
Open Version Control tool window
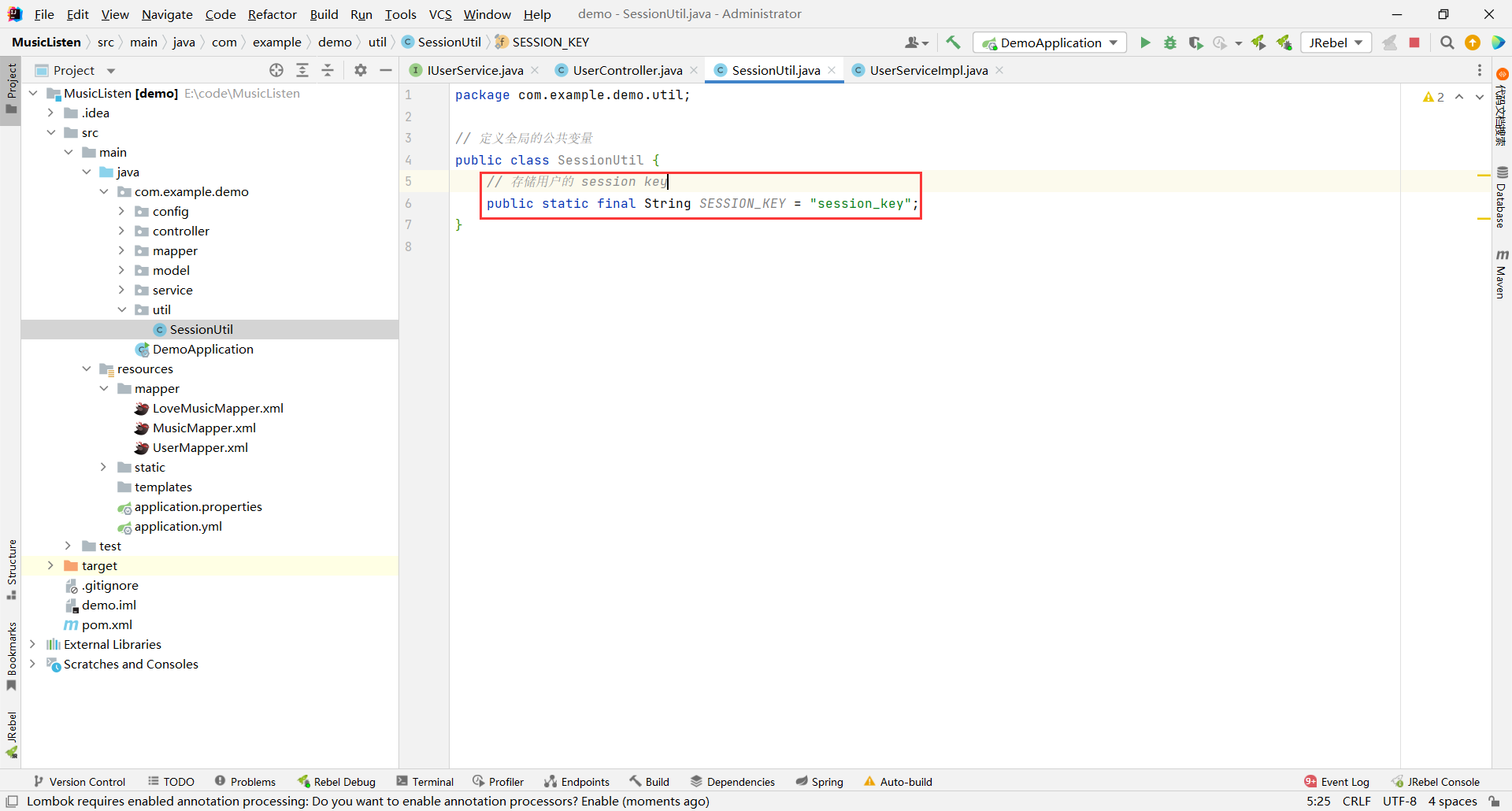80,782
